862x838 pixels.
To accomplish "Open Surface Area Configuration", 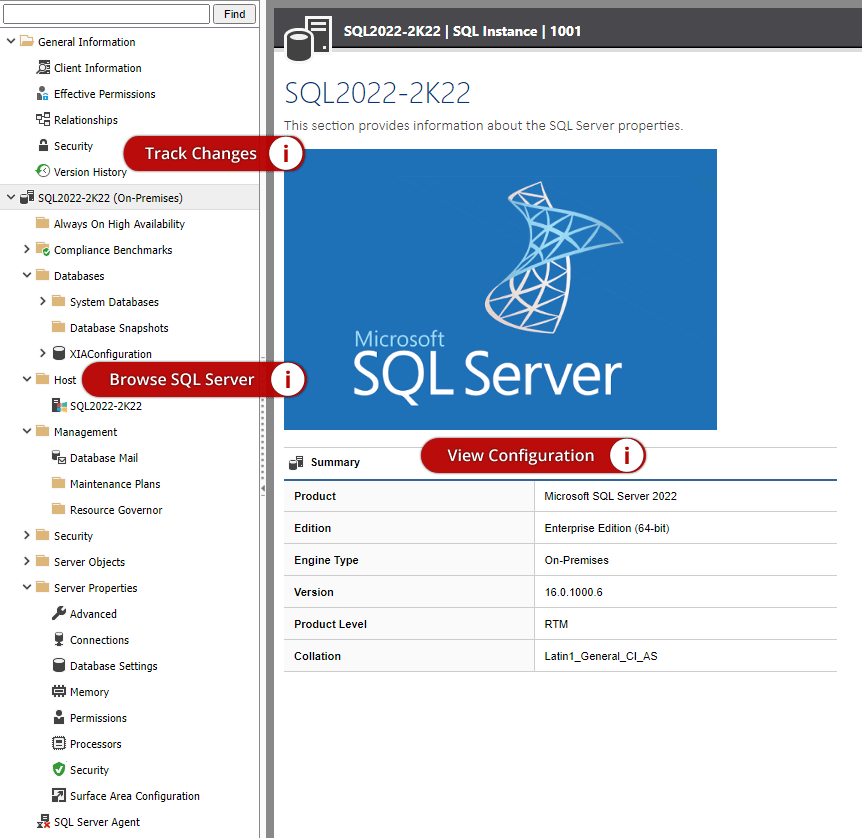I will 135,796.
